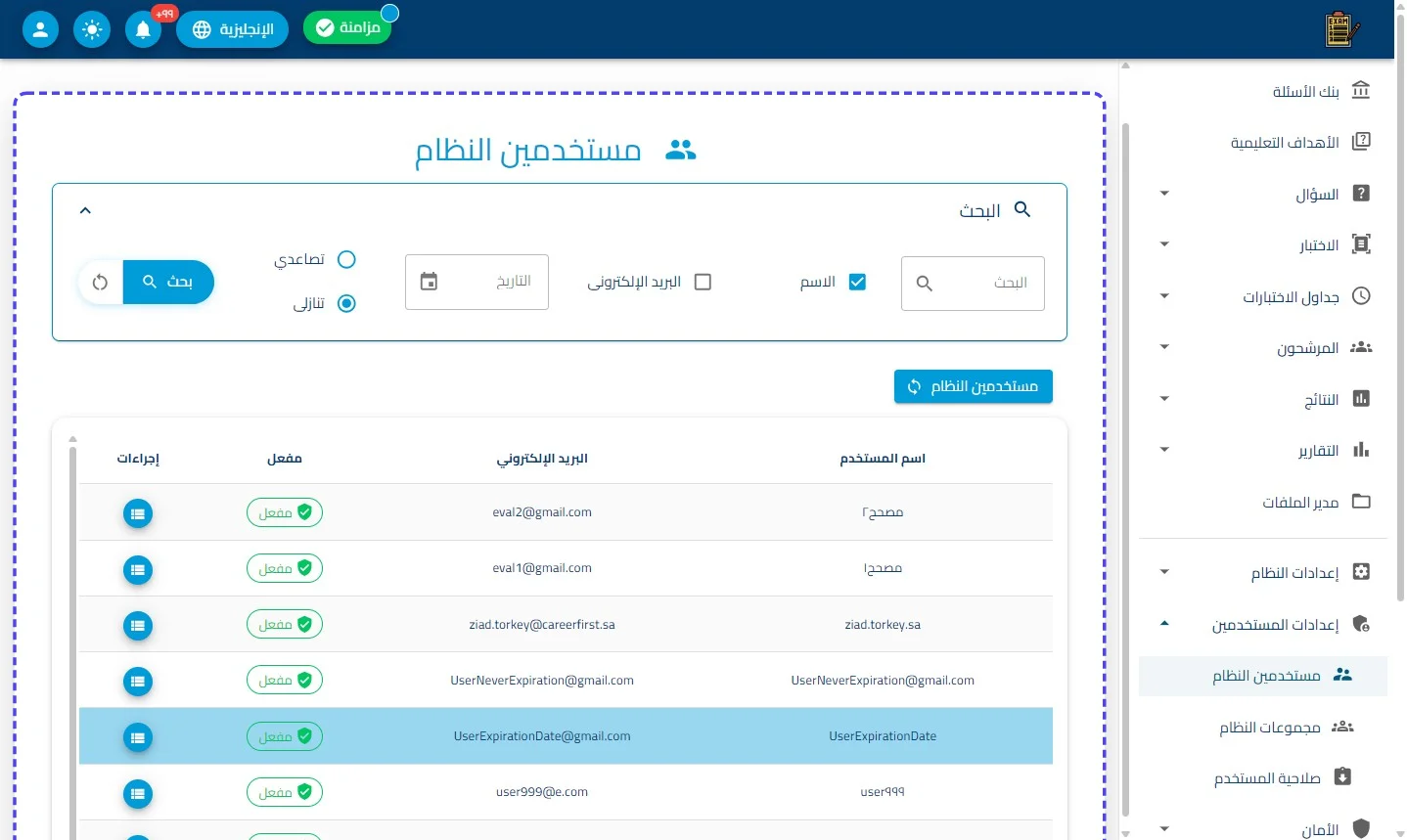Click the sidebar vertical scrollbar
The height and width of the screenshot is (840, 1407).
[x=1125, y=469]
